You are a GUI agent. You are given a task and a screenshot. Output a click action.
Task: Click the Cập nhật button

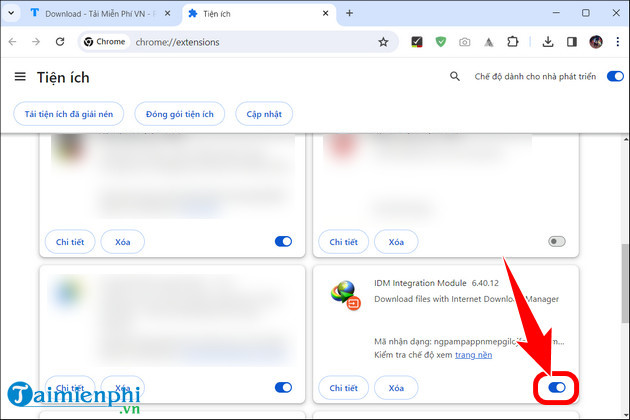263,114
